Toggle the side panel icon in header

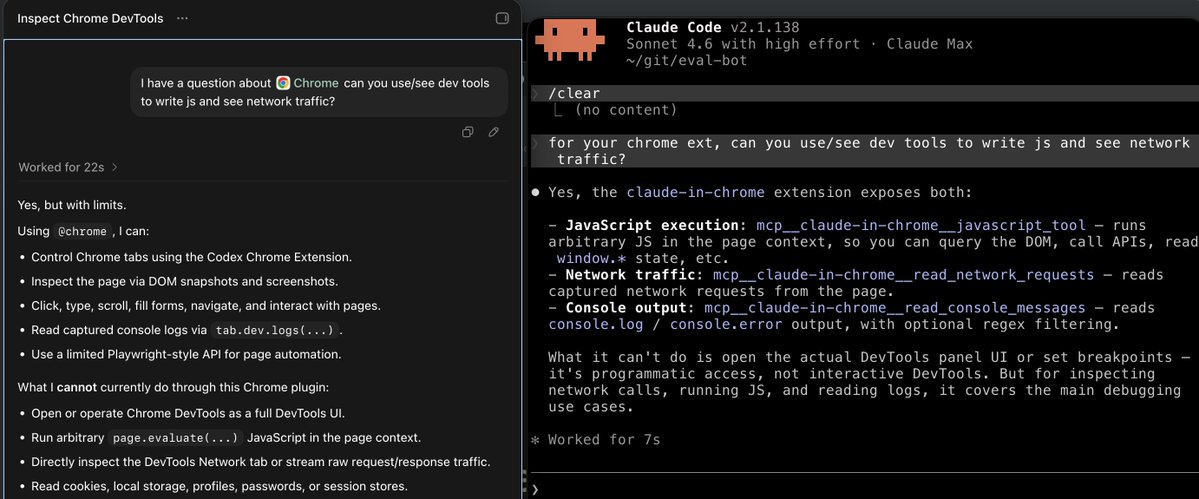502,18
